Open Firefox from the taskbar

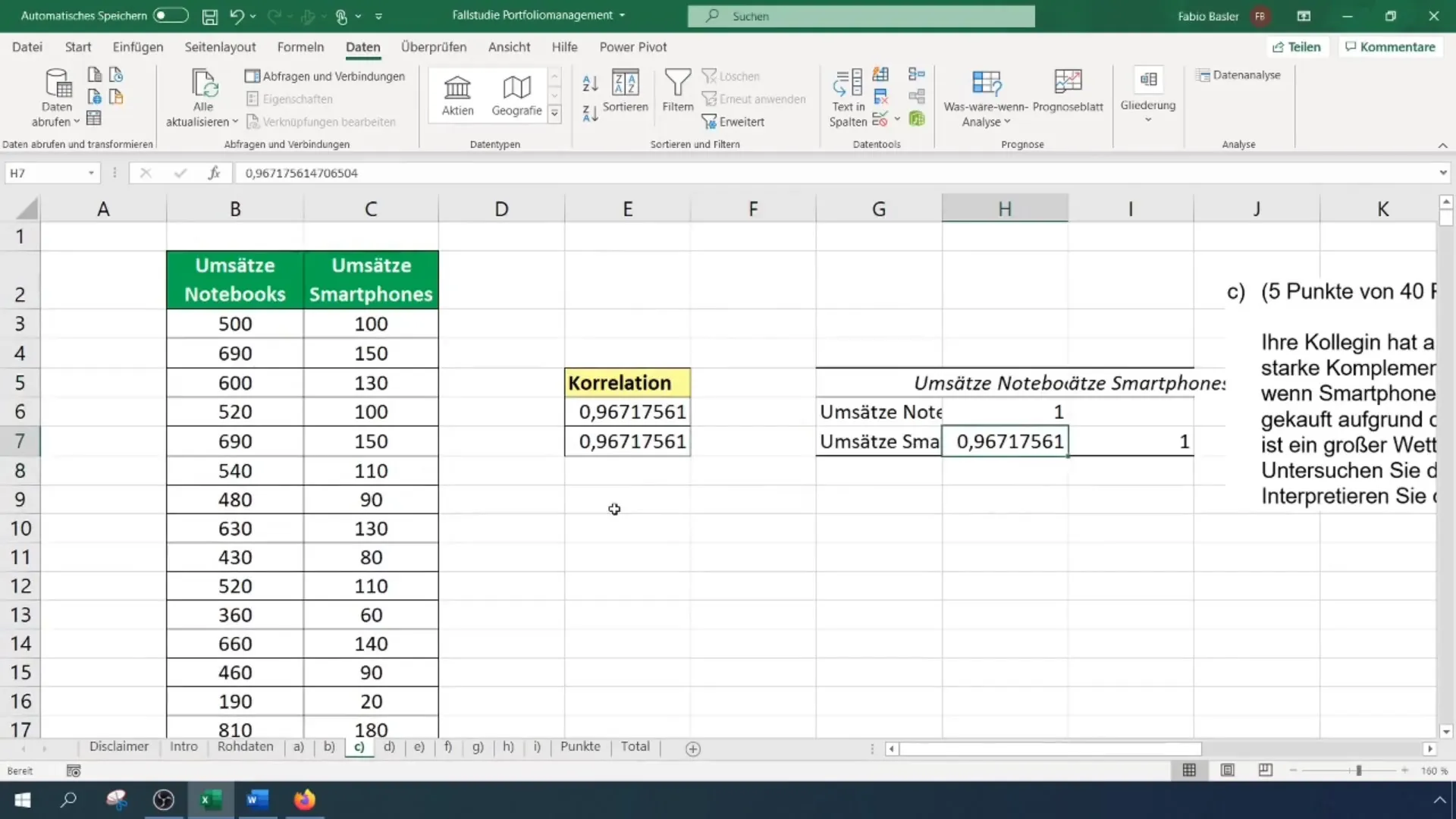(x=305, y=800)
